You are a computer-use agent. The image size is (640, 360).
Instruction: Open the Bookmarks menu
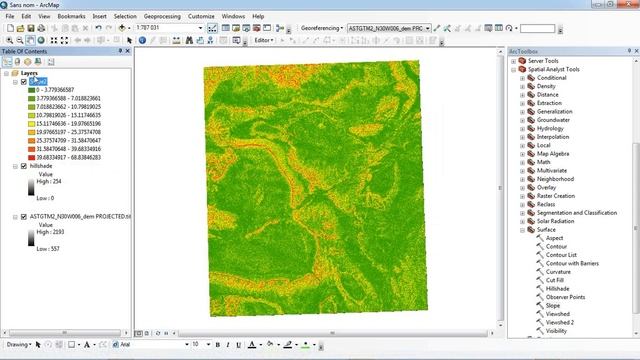tap(71, 16)
